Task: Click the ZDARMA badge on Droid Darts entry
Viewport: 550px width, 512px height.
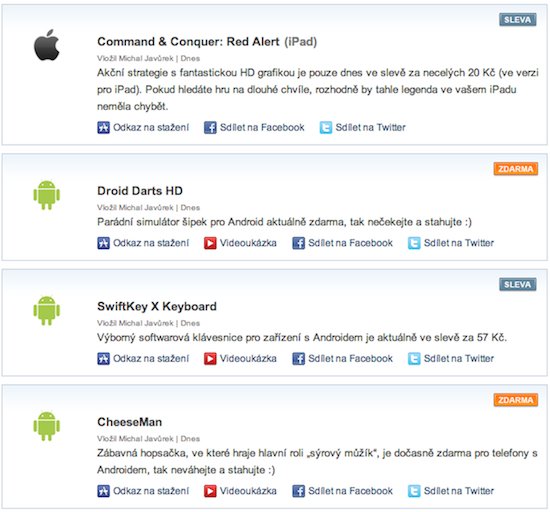Action: pos(516,169)
